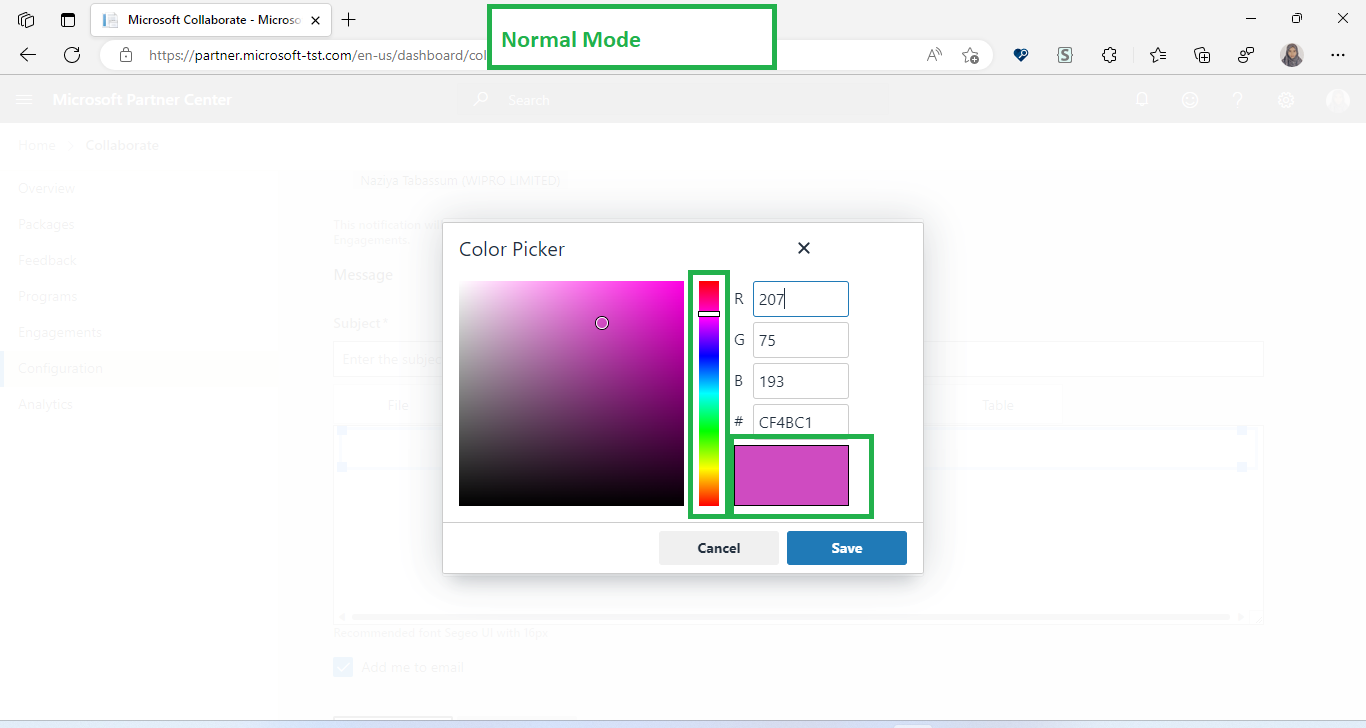Click the Read aloud icon in address bar

point(933,55)
